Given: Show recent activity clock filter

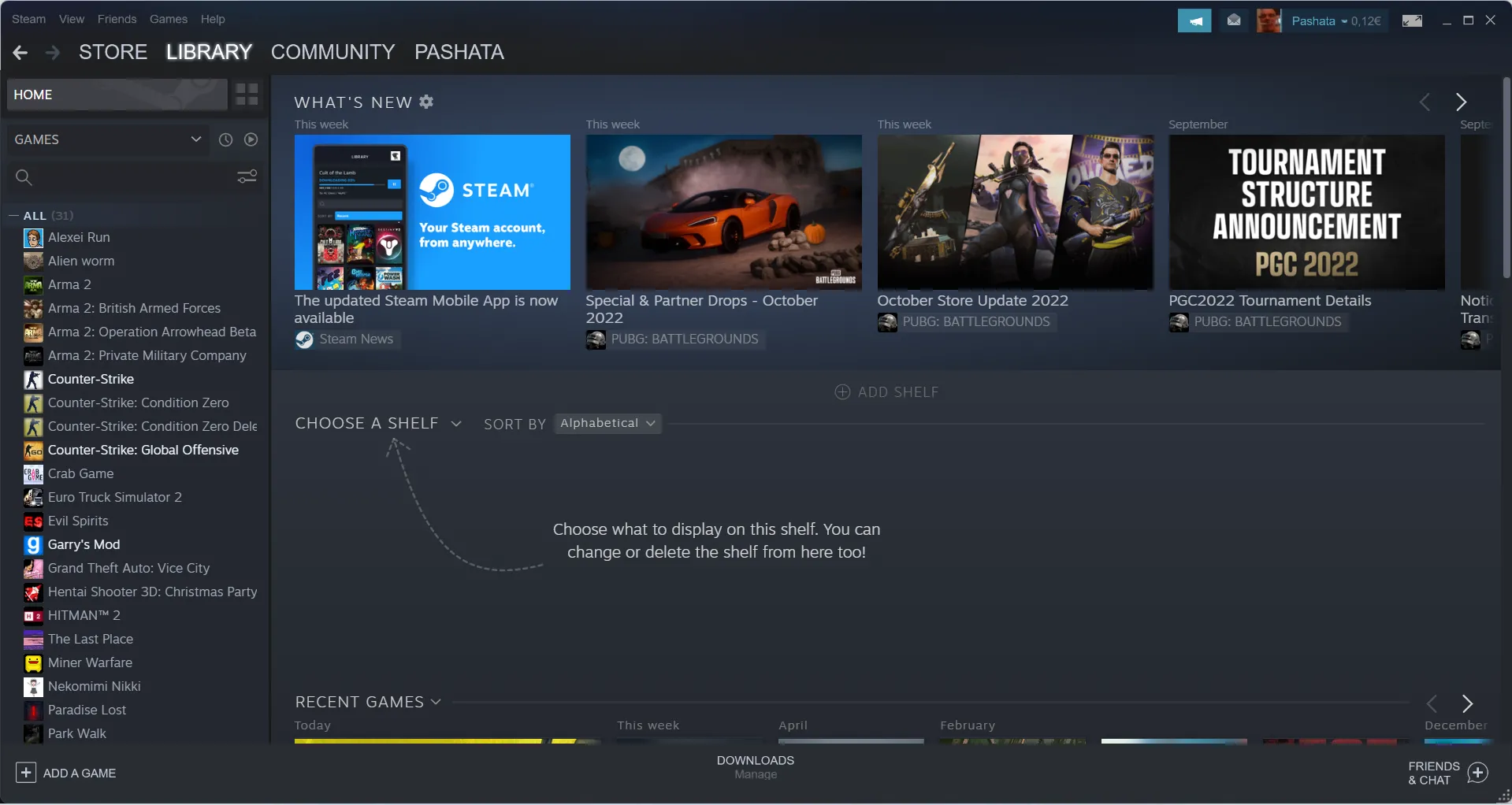Looking at the screenshot, I should 225,139.
